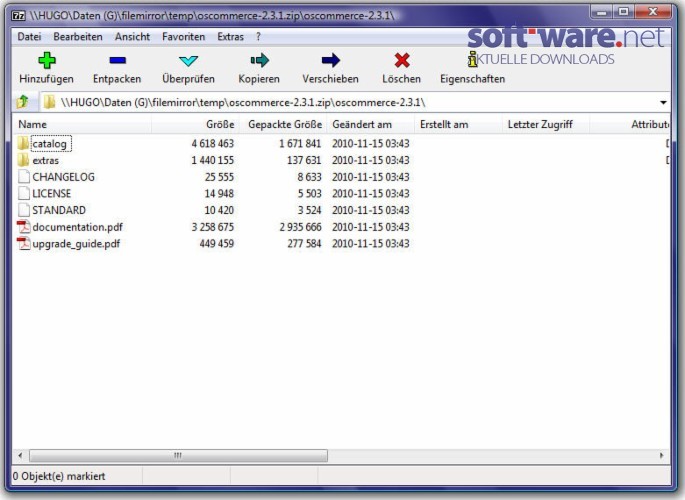Go up one folder level icon
The image size is (685, 500).
click(23, 102)
